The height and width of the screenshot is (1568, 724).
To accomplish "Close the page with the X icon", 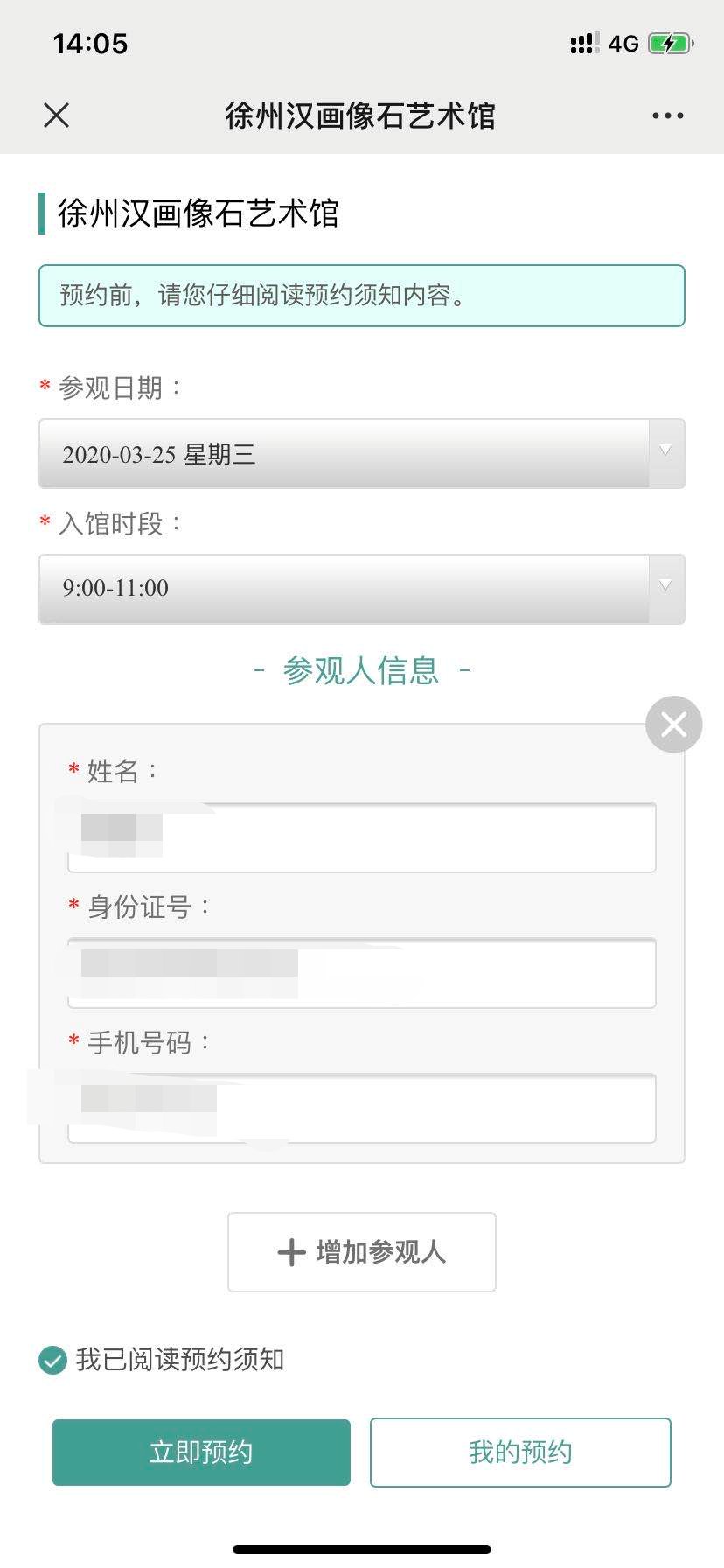I will coord(57,115).
